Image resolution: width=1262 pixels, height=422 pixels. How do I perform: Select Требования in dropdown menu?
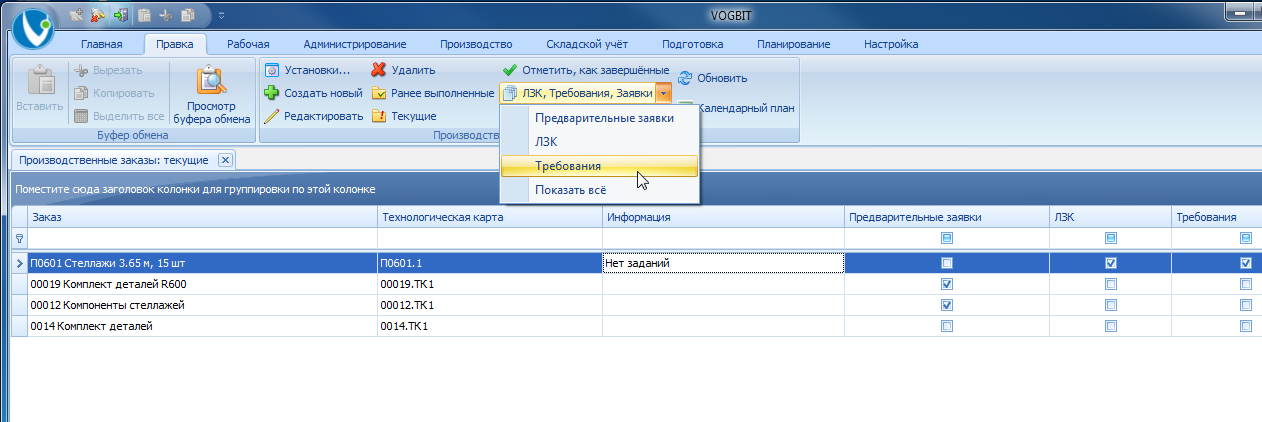click(599, 166)
